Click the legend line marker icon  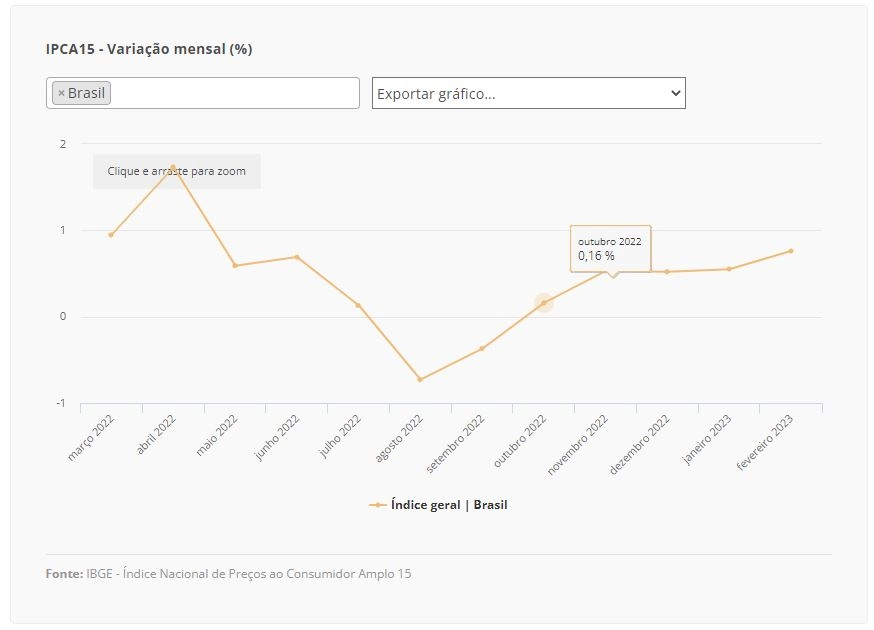click(377, 505)
